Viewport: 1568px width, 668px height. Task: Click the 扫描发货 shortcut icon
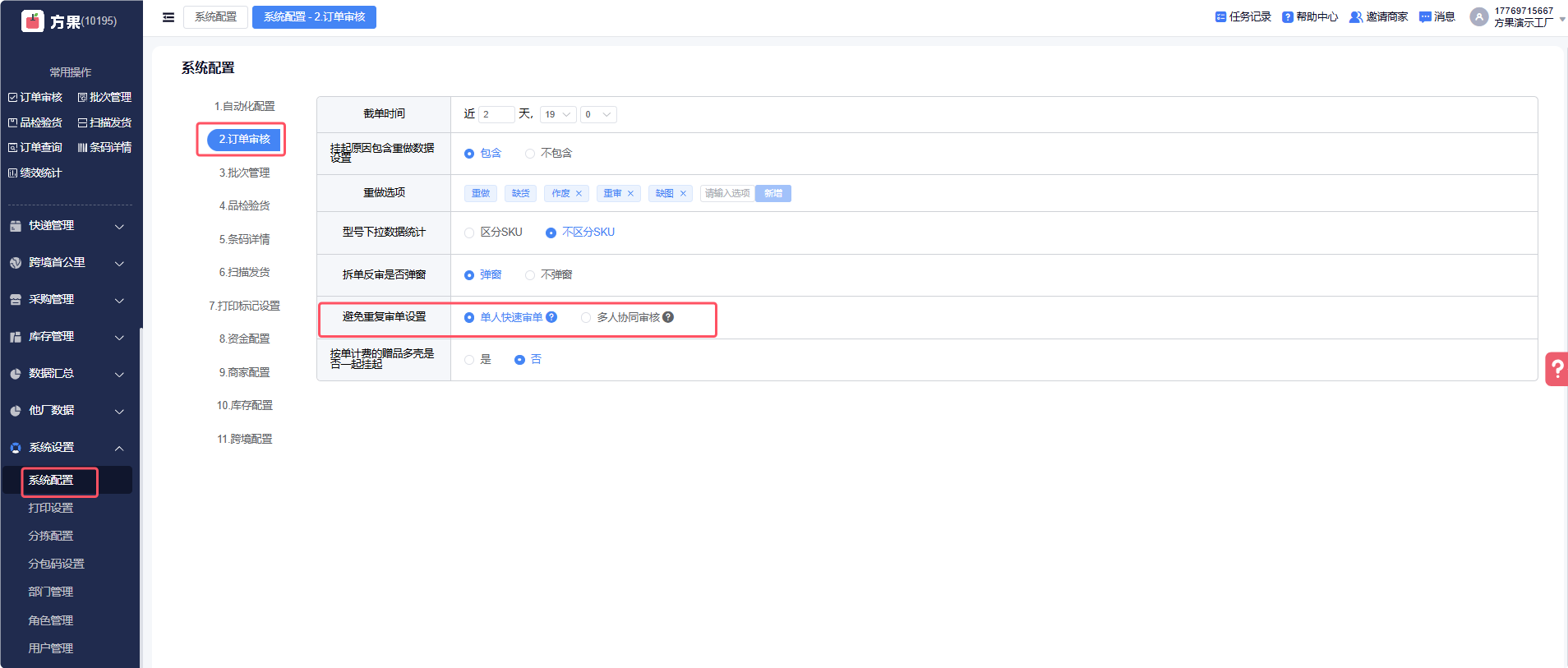click(82, 122)
